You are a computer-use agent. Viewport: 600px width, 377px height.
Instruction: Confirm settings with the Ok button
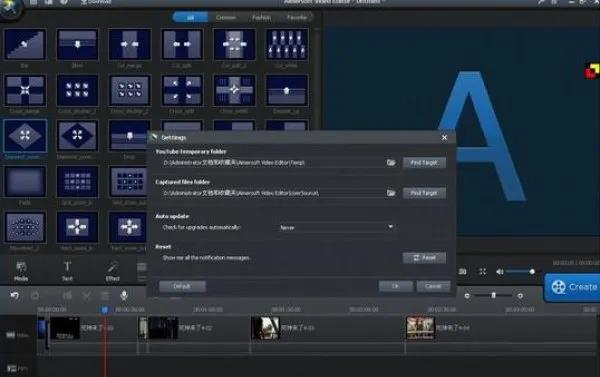point(396,286)
